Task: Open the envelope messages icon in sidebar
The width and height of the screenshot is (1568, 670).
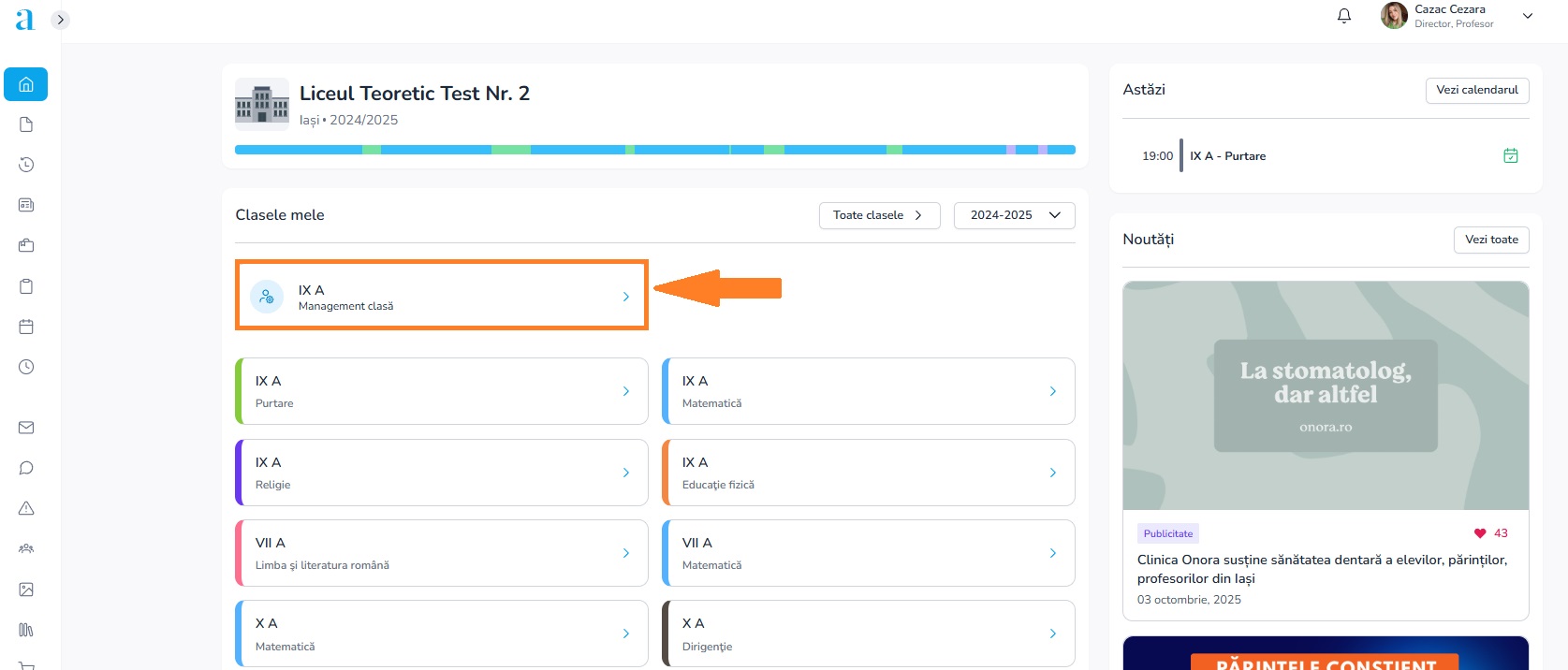Action: point(26,428)
